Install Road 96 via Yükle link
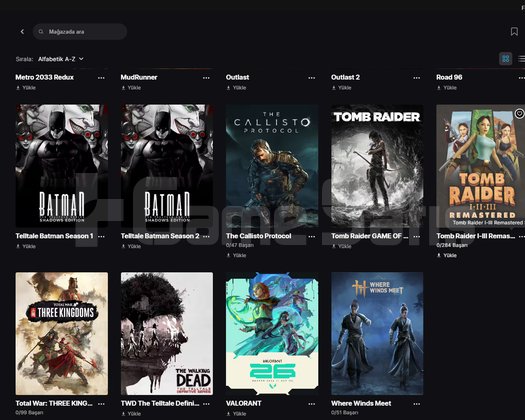The height and width of the screenshot is (420, 525). pyautogui.click(x=447, y=88)
